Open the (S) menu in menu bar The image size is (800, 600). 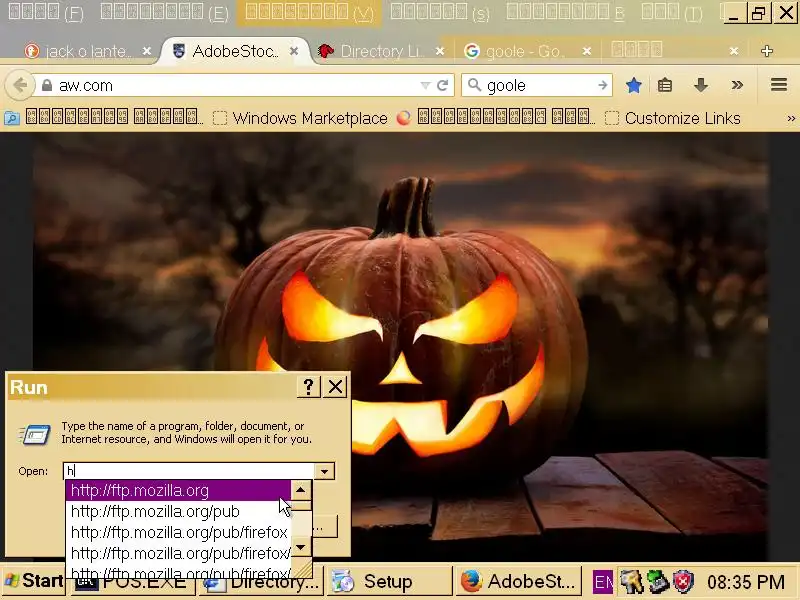click(x=440, y=12)
